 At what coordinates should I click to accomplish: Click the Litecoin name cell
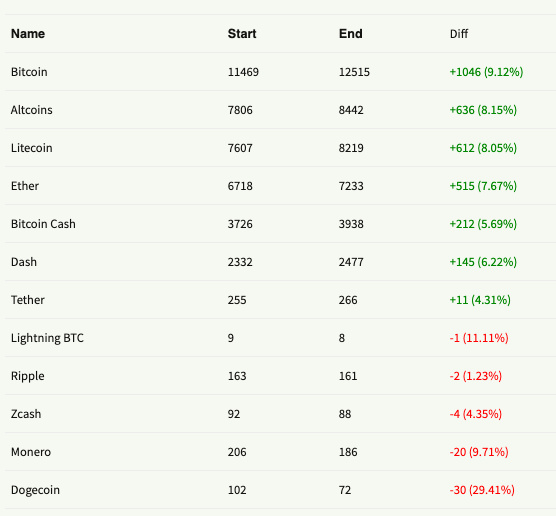click(x=32, y=148)
